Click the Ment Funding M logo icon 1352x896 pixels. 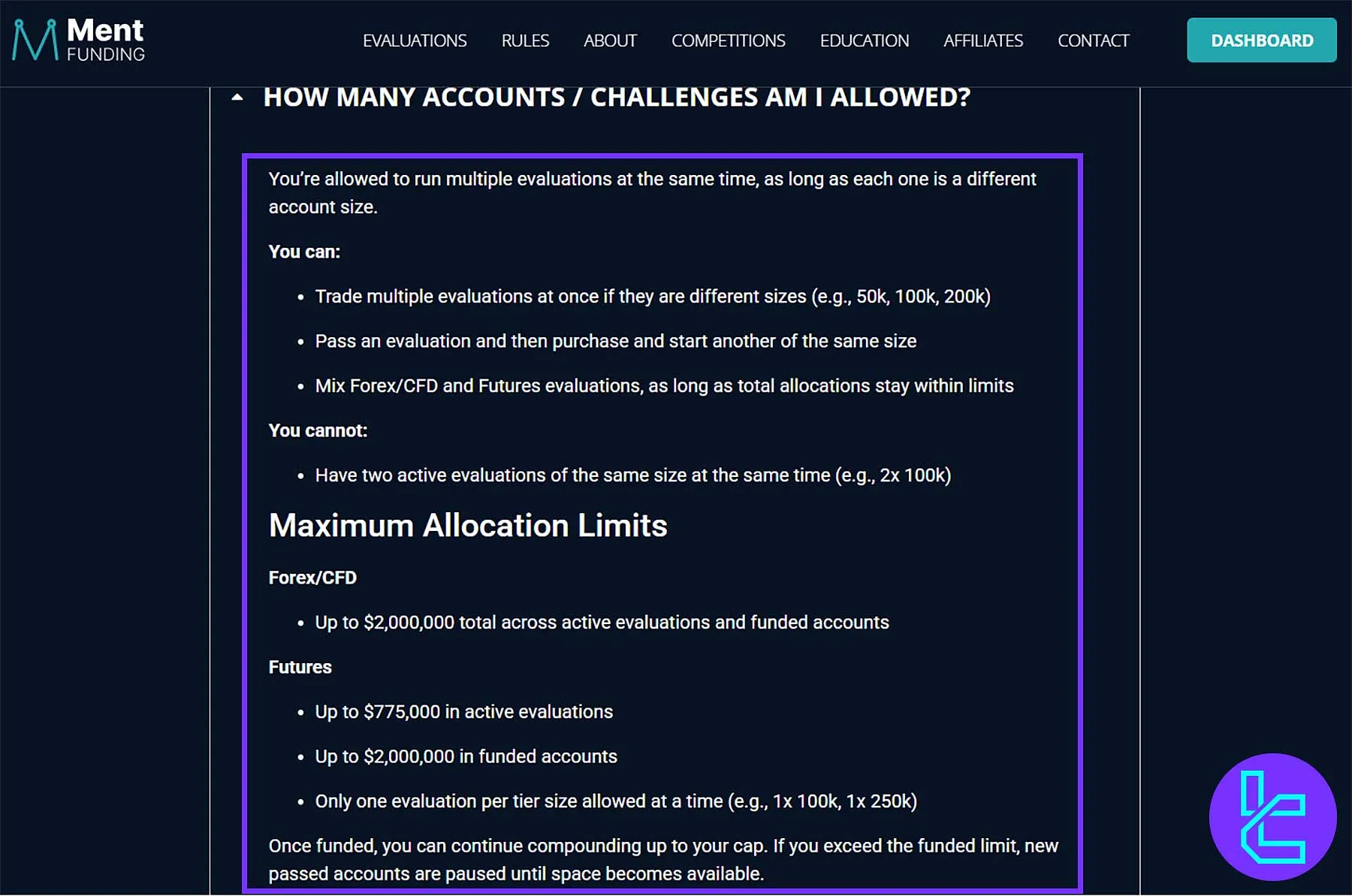click(35, 41)
